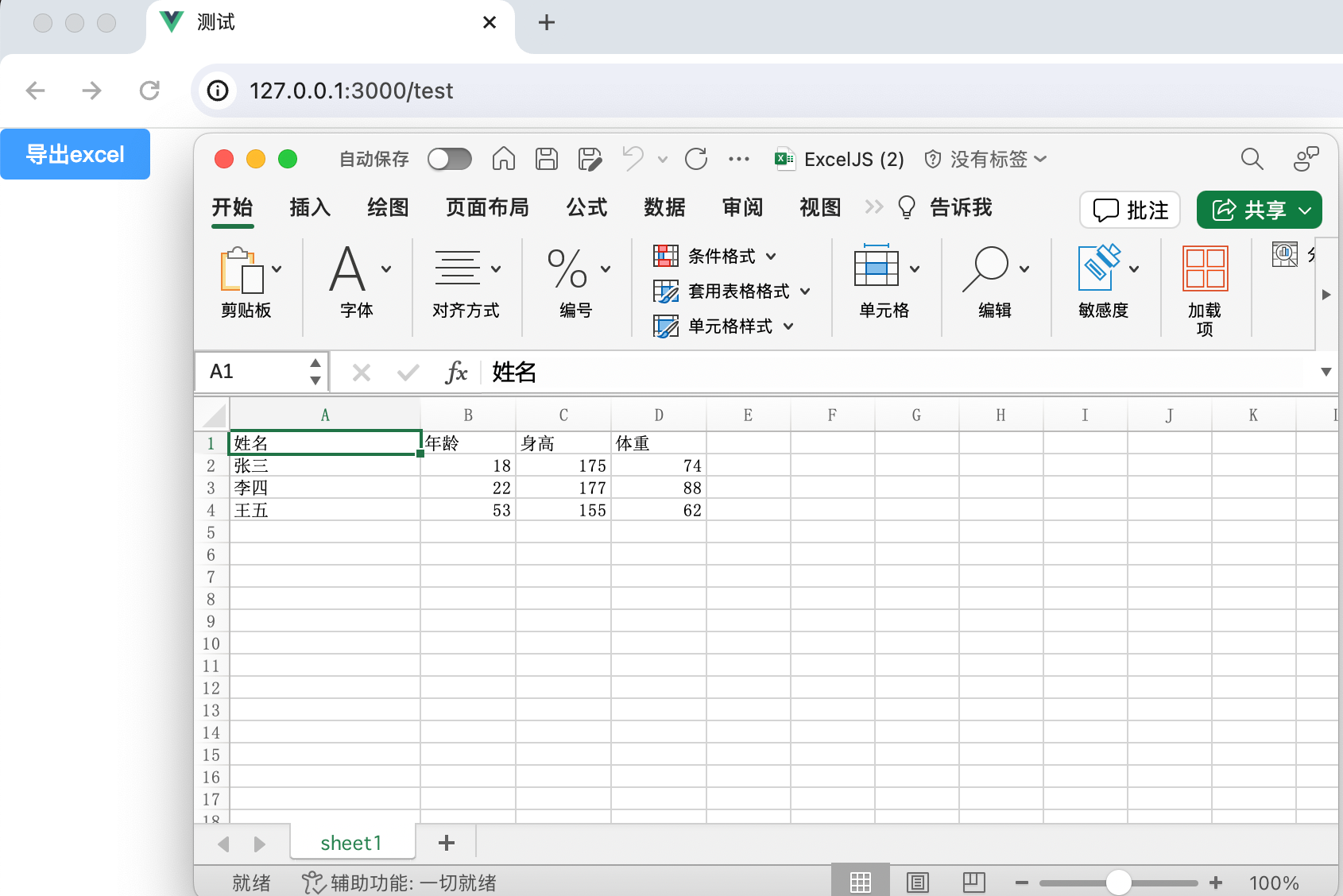
Task: Click the 辅助功能: 一切就绪 status
Action: click(x=399, y=882)
